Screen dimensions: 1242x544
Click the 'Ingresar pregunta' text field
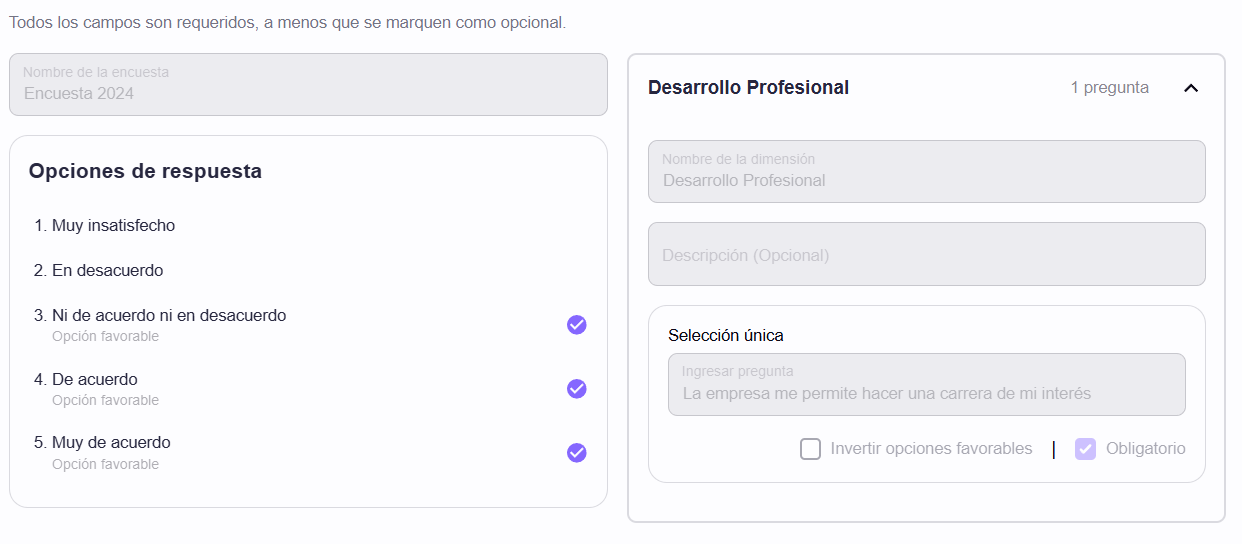coord(926,385)
